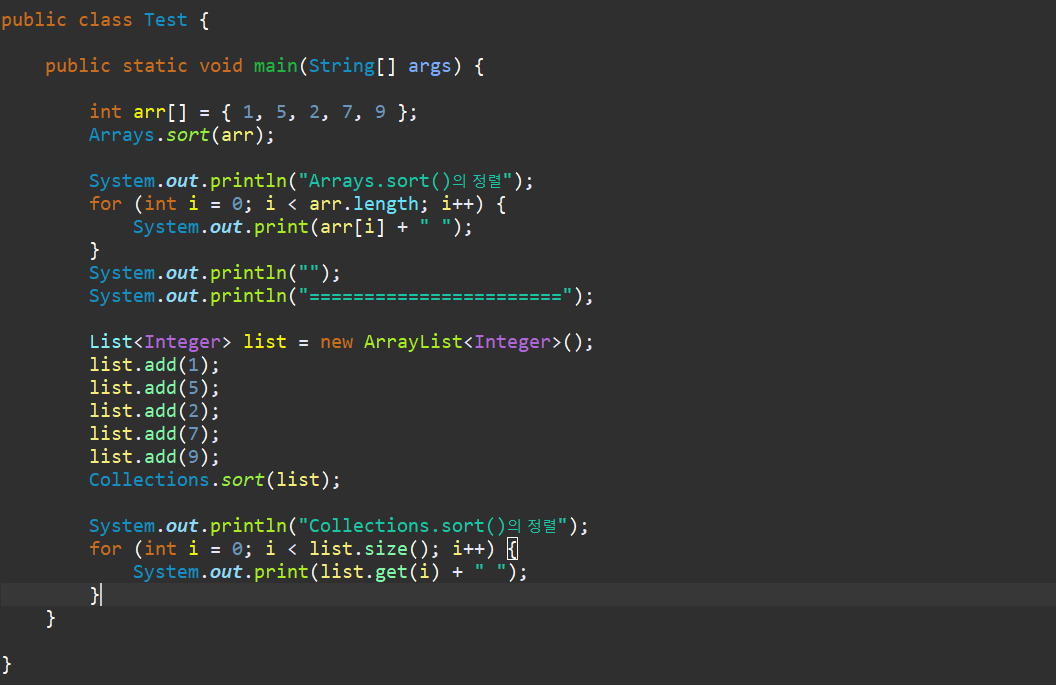The width and height of the screenshot is (1056, 685).
Task: Click the list.add(5) line
Action: (x=154, y=388)
